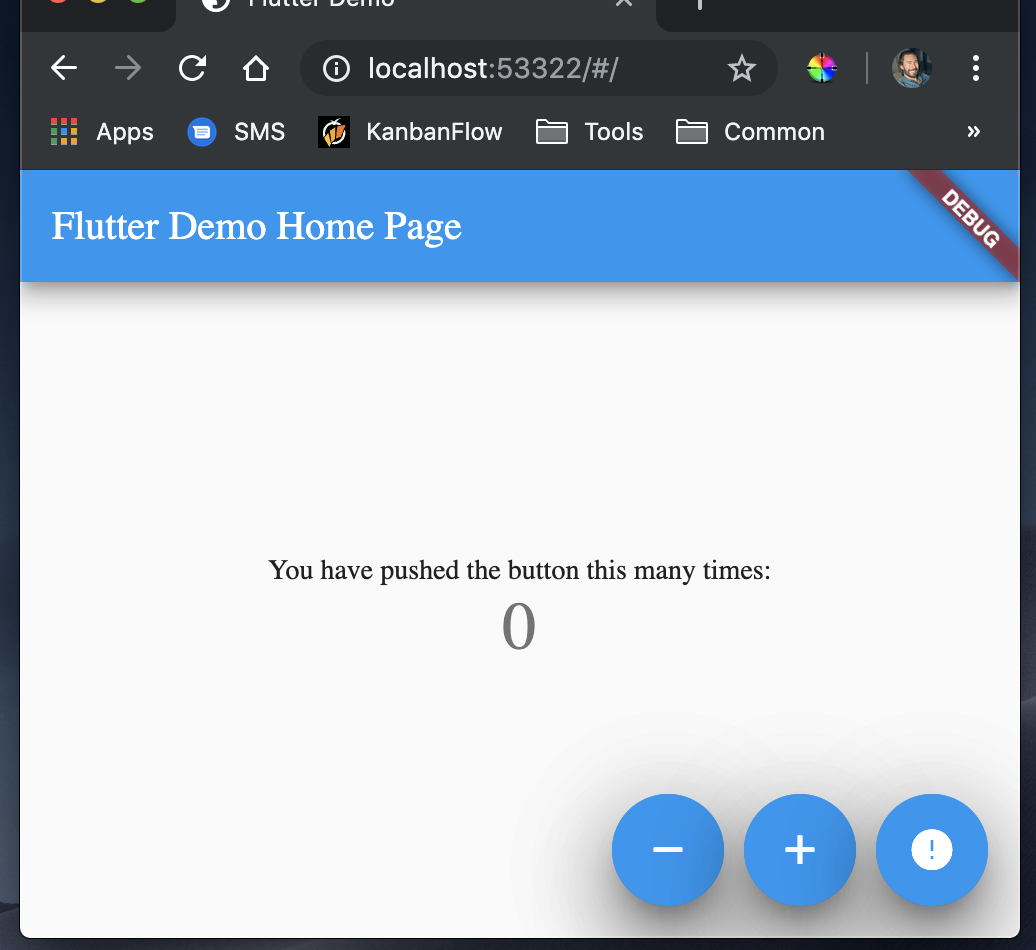Open the SMS bookmark
This screenshot has width=1036, height=950.
(x=237, y=131)
